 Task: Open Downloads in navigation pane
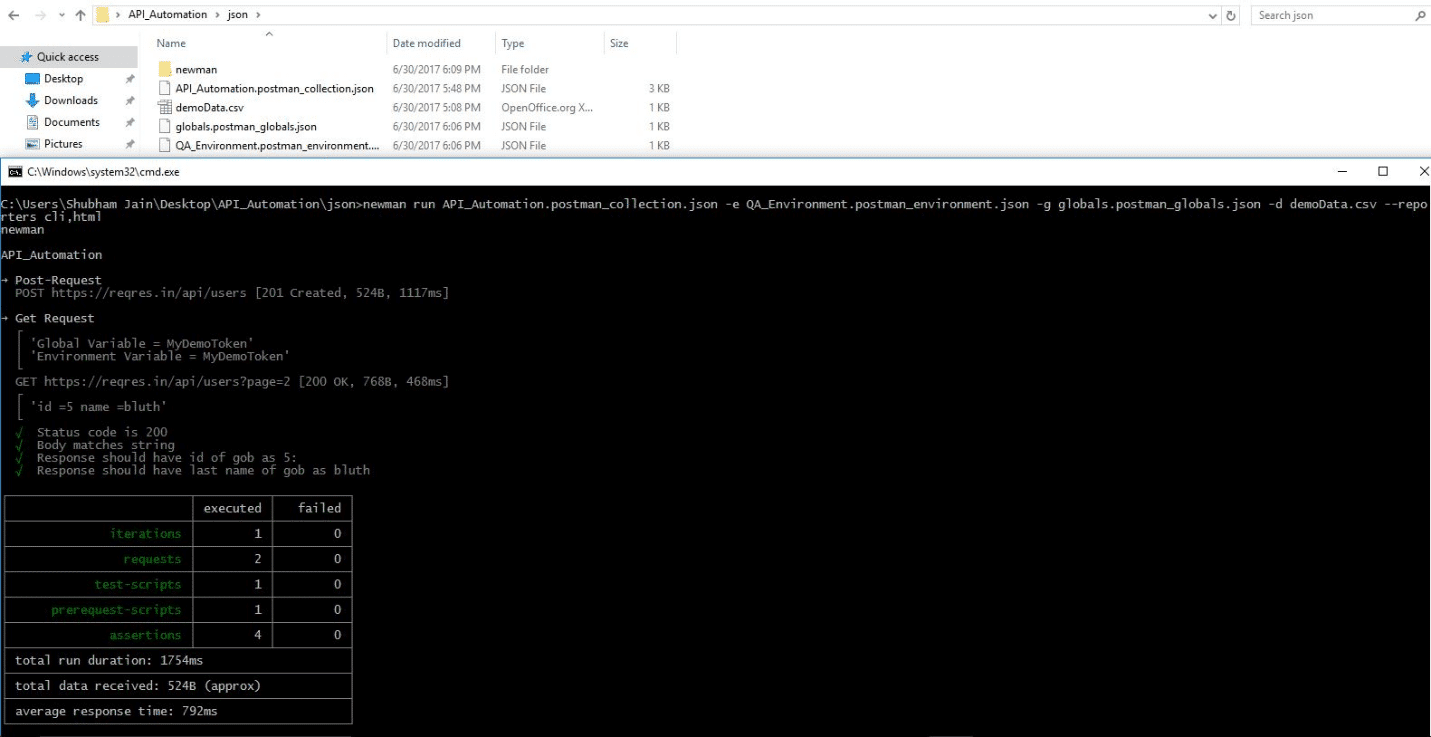(x=70, y=100)
